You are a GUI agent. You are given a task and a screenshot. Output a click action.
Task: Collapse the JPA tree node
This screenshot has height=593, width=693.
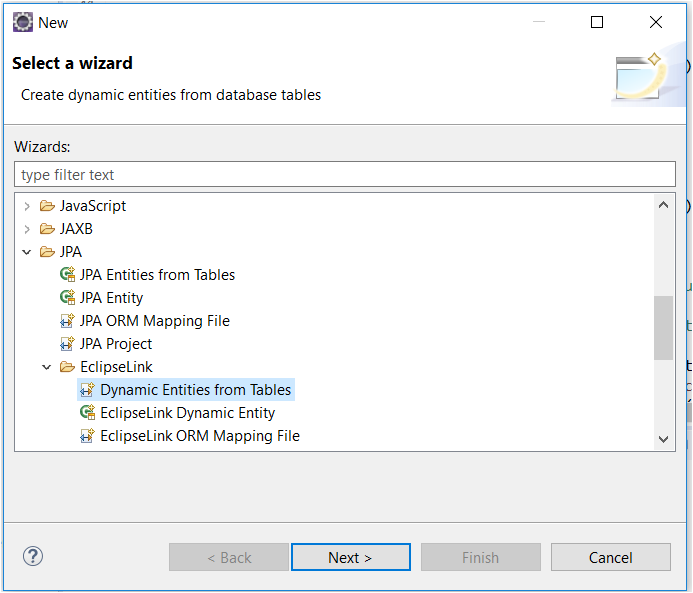coord(27,252)
